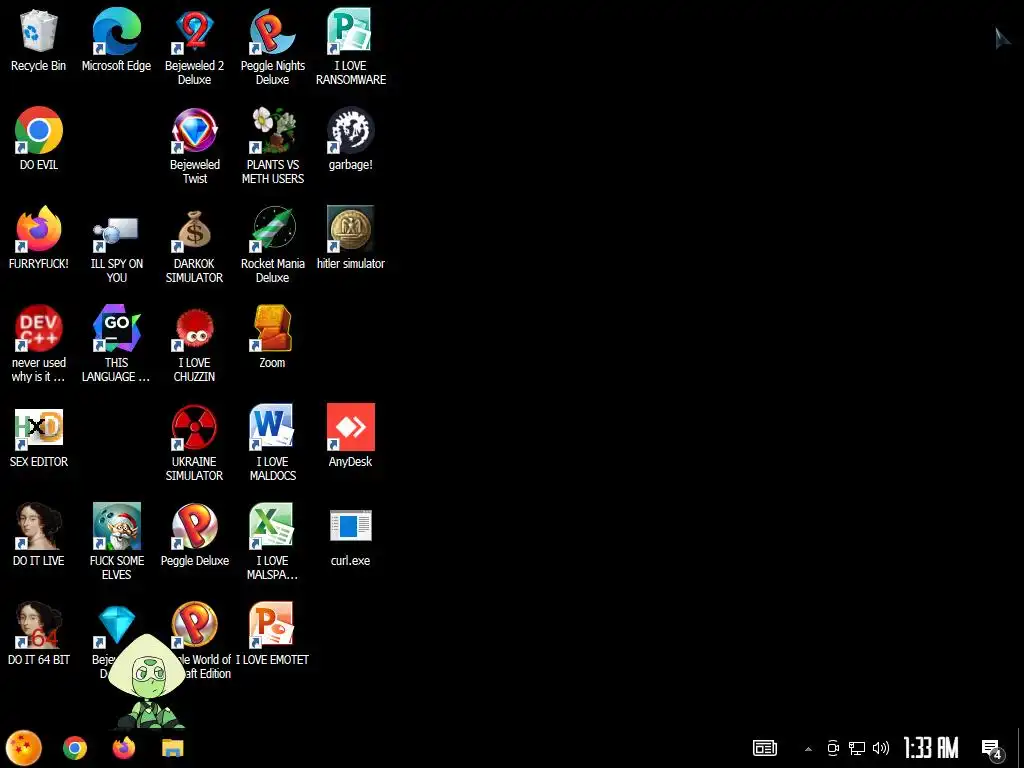Click the green Peridot desktop mascot

[149, 681]
